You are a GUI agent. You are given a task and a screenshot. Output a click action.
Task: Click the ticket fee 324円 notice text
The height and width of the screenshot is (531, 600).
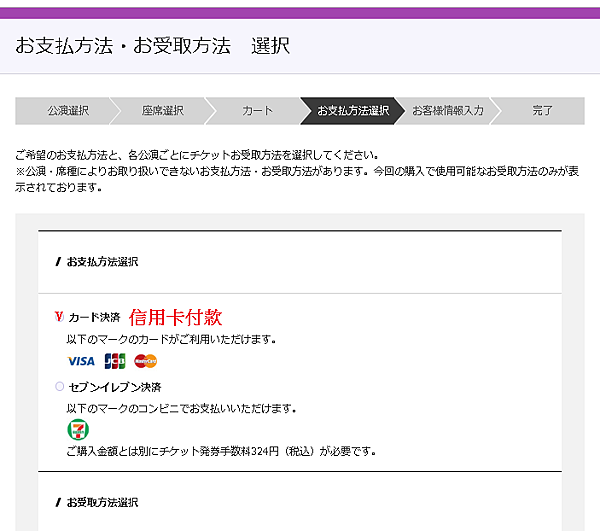[x=221, y=451]
